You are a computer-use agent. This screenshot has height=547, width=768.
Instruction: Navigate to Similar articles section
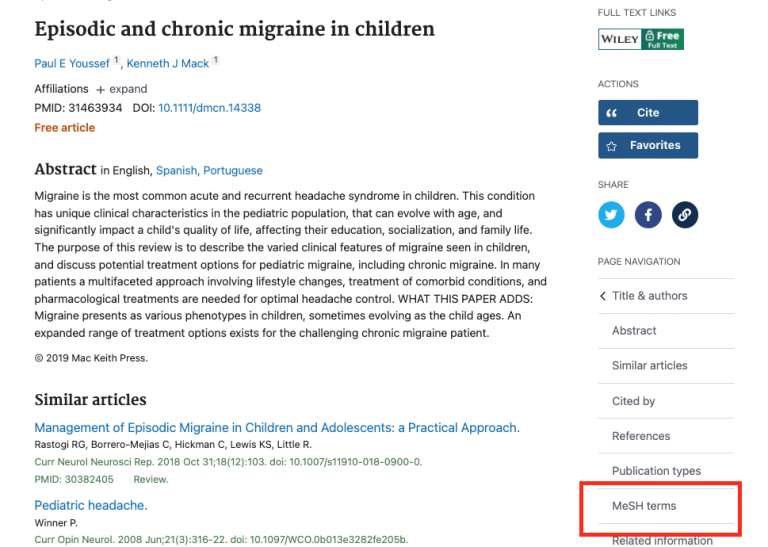649,366
